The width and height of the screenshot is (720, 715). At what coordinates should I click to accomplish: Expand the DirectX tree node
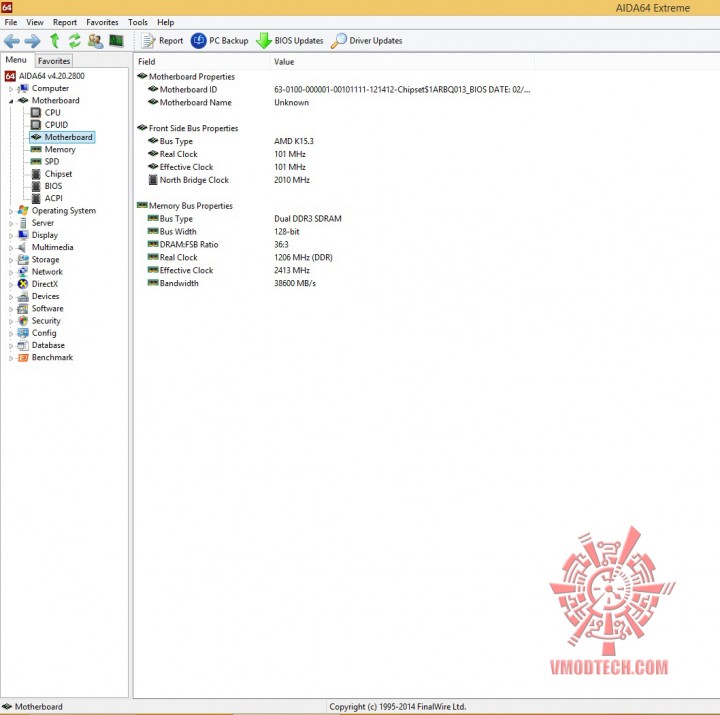11,285
